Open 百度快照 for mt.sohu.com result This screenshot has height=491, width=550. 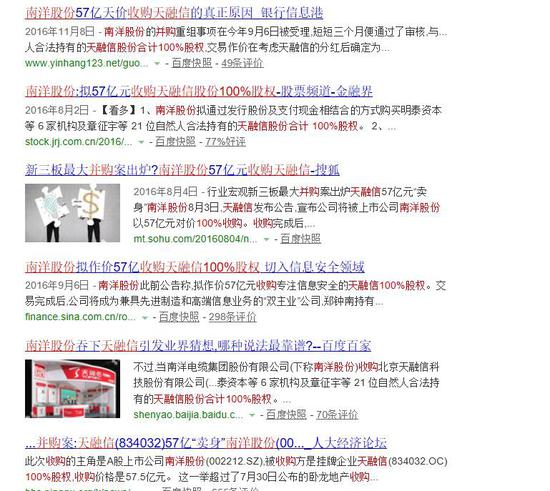pyautogui.click(x=301, y=238)
